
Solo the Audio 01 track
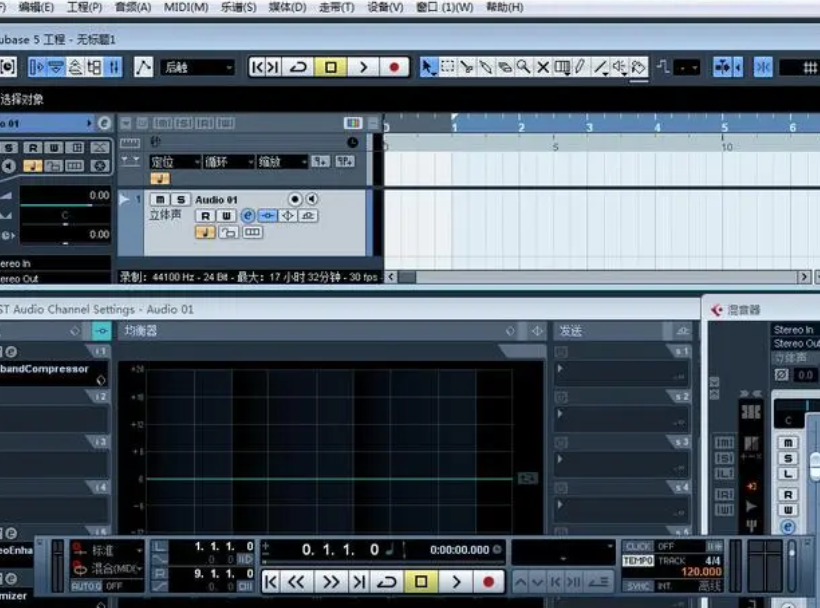[180, 200]
